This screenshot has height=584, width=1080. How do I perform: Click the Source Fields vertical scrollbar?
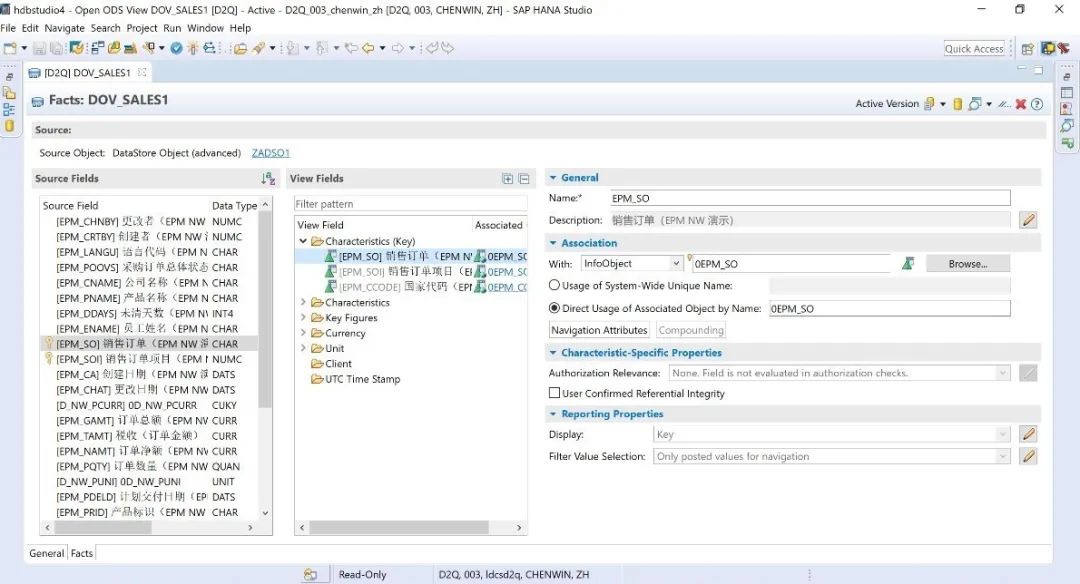(265, 310)
